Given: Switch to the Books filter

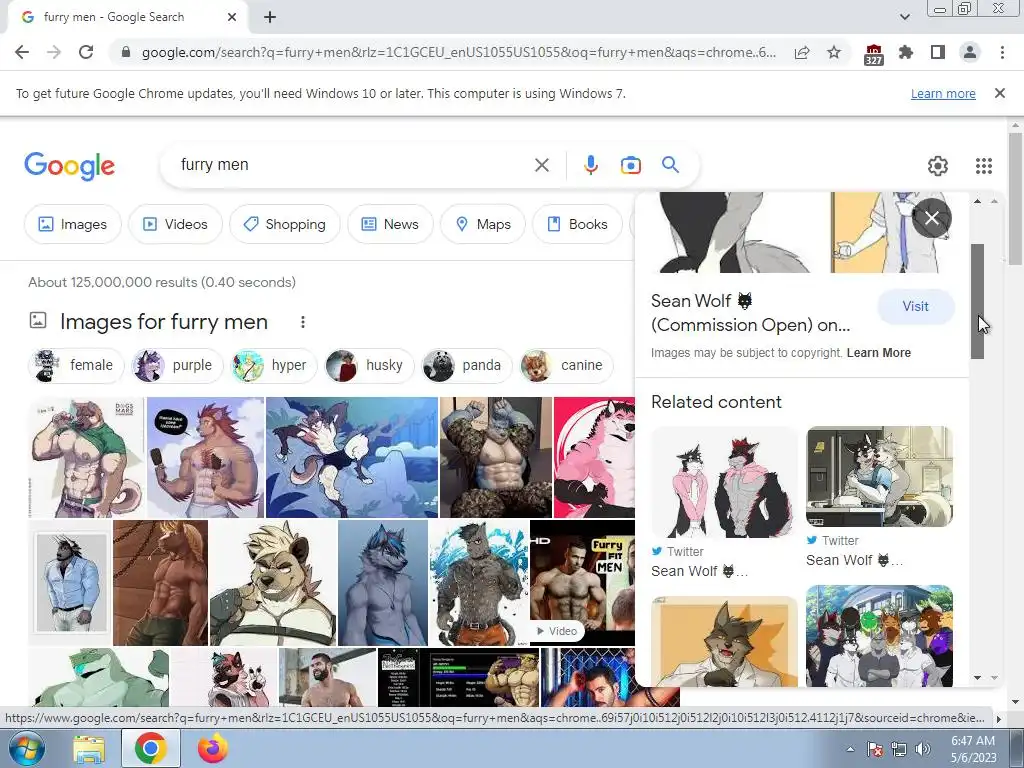Looking at the screenshot, I should click(x=577, y=224).
